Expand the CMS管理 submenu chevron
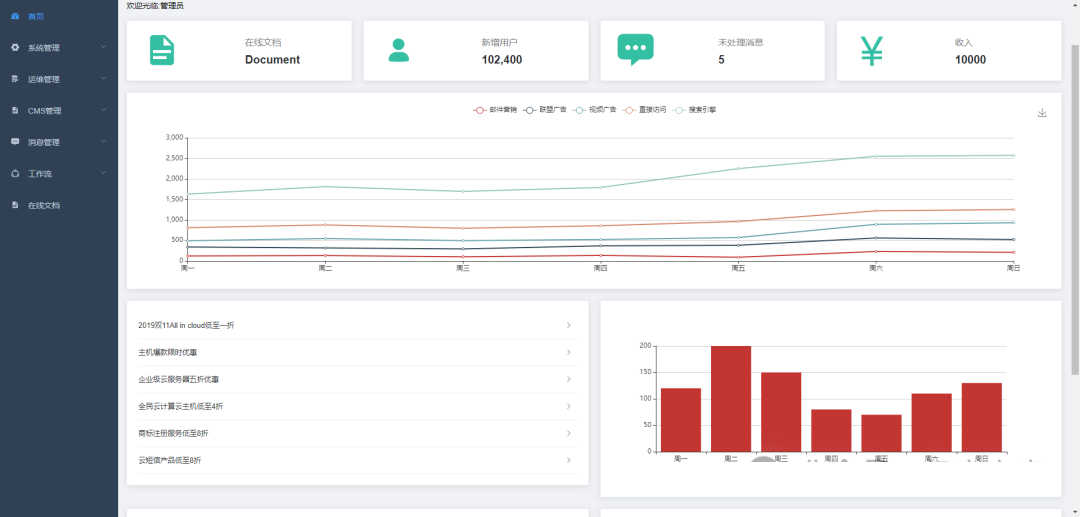The width and height of the screenshot is (1080, 517). coord(104,110)
